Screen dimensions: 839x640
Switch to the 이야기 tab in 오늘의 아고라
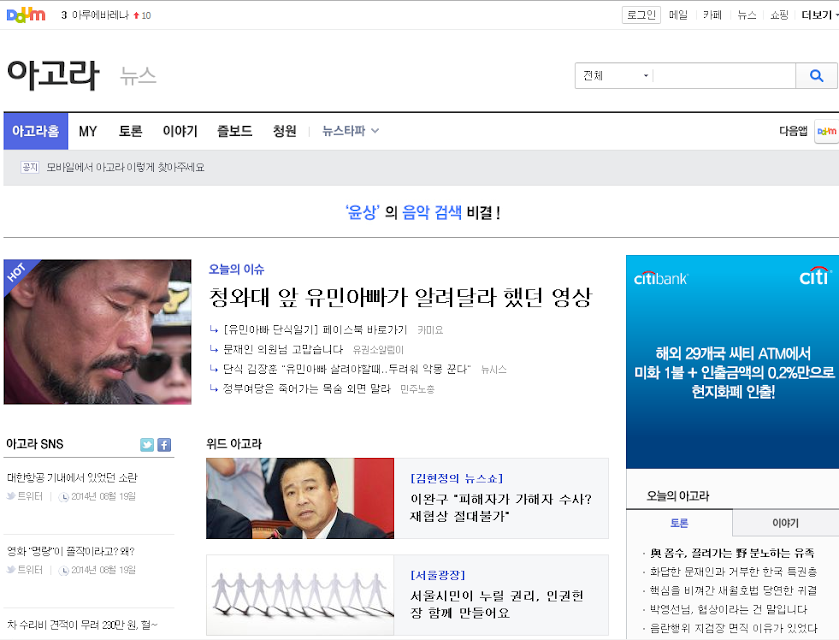785,523
